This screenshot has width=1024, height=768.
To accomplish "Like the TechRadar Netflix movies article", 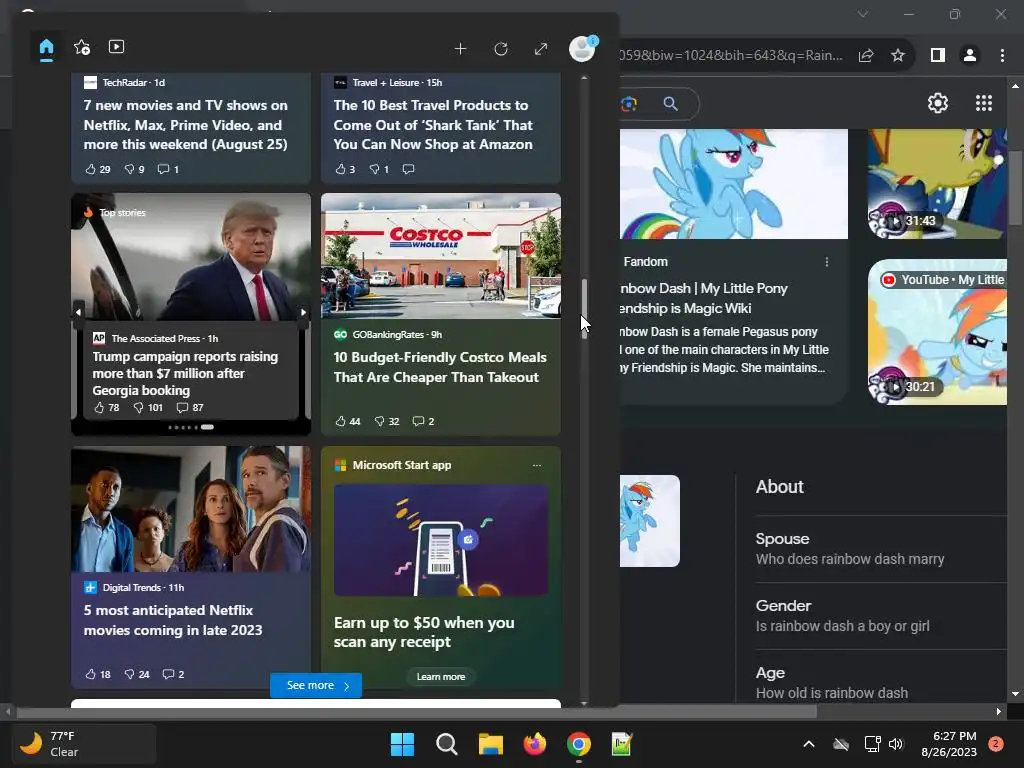I will (x=98, y=169).
